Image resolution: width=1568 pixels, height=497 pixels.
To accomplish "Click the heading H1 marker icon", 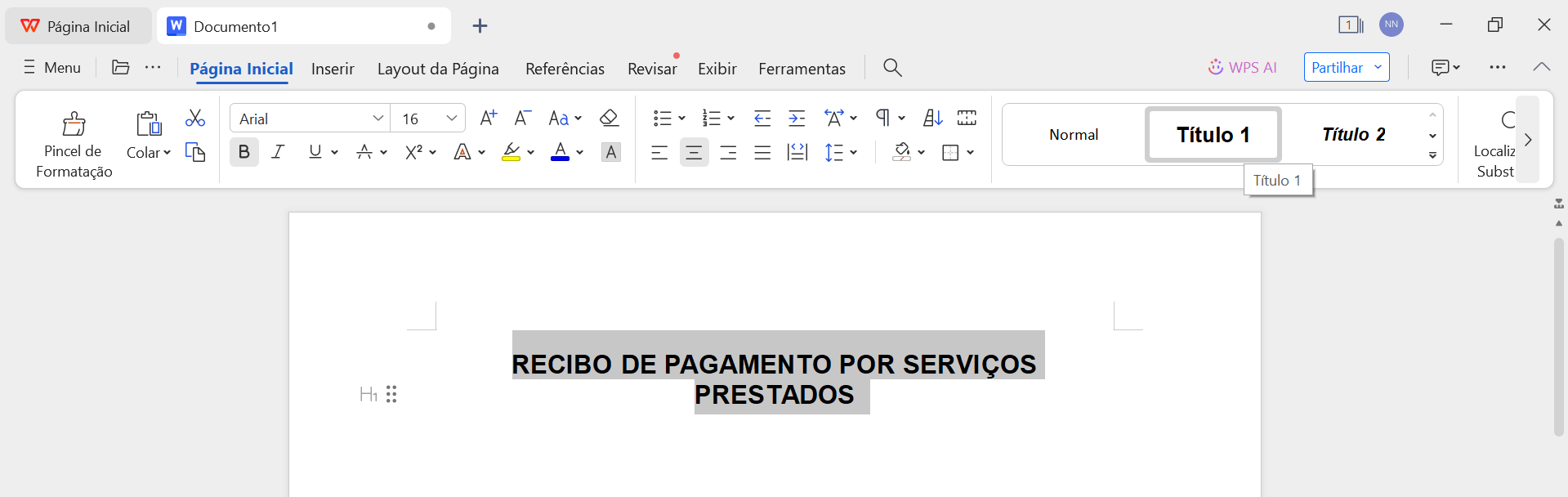I will [369, 394].
